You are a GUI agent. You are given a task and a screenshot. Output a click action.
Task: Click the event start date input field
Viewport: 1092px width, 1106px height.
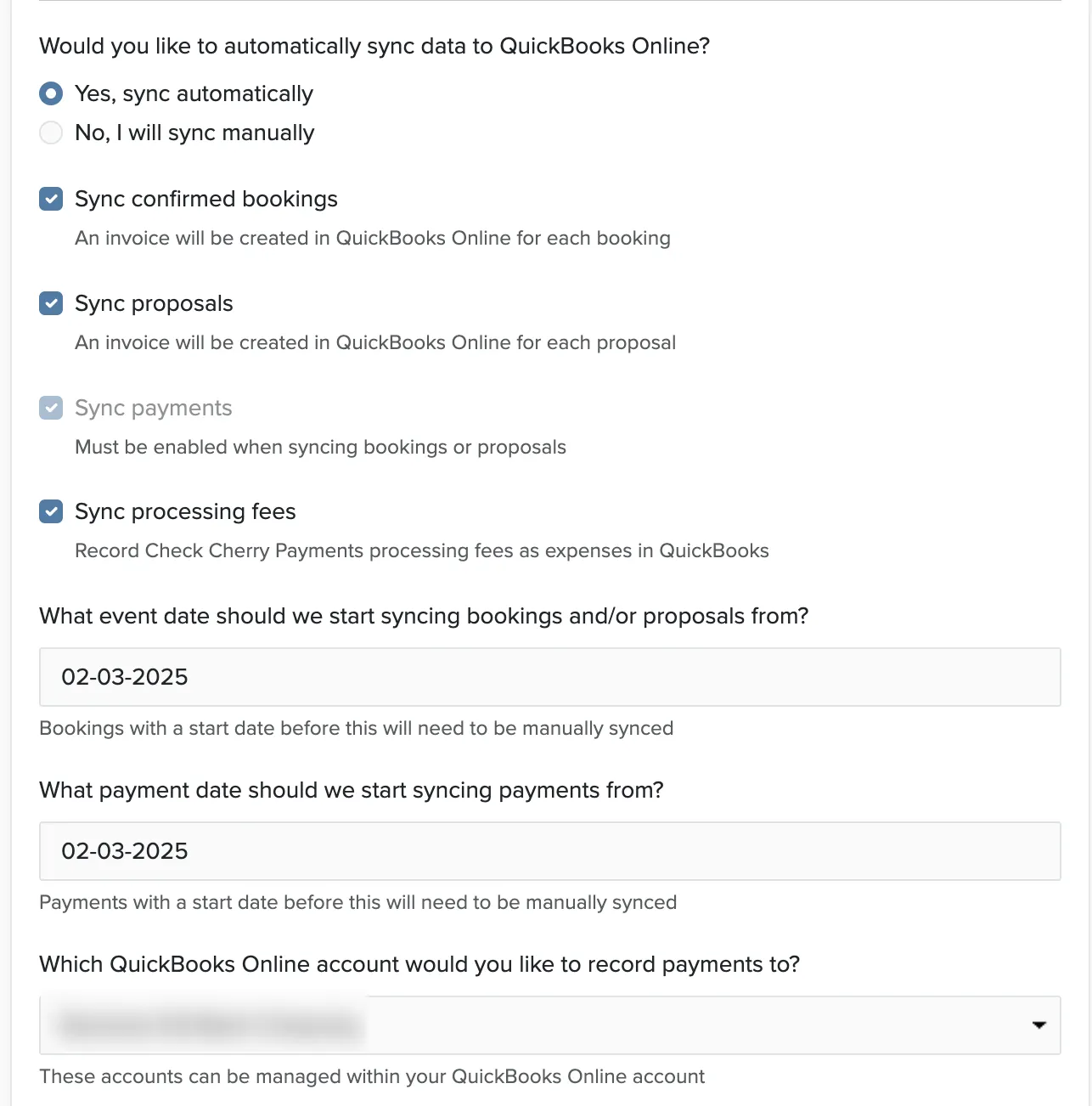click(550, 677)
